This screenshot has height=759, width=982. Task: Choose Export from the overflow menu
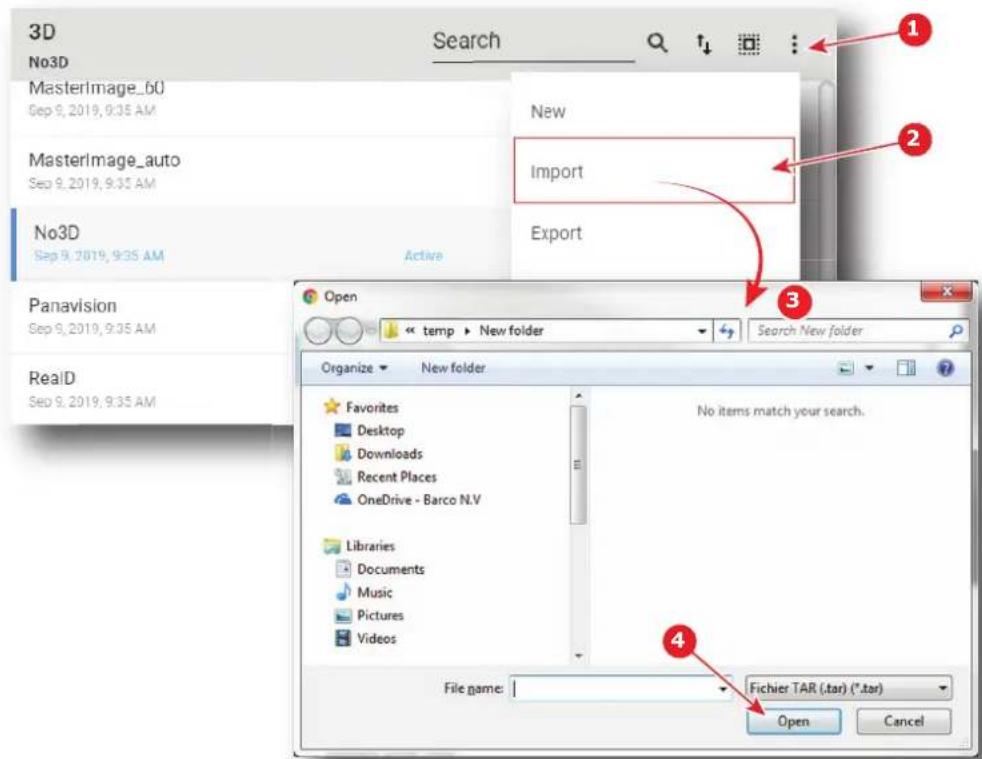coord(655,233)
